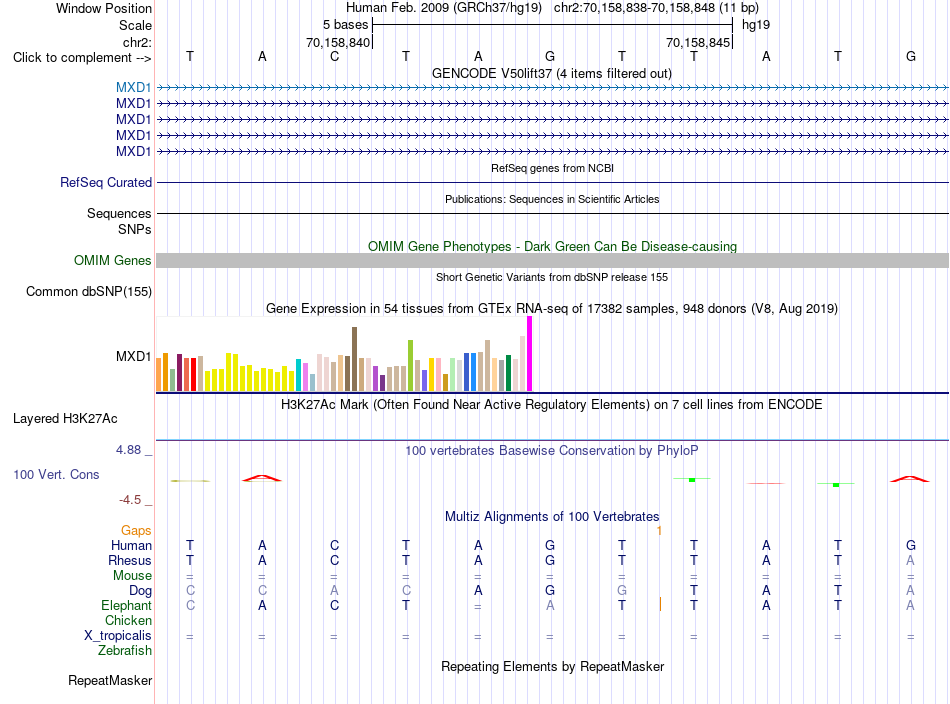Open 'Short Genetic Variants from dbSNP release 155' title
This screenshot has height=704, width=950.
[x=552, y=277]
